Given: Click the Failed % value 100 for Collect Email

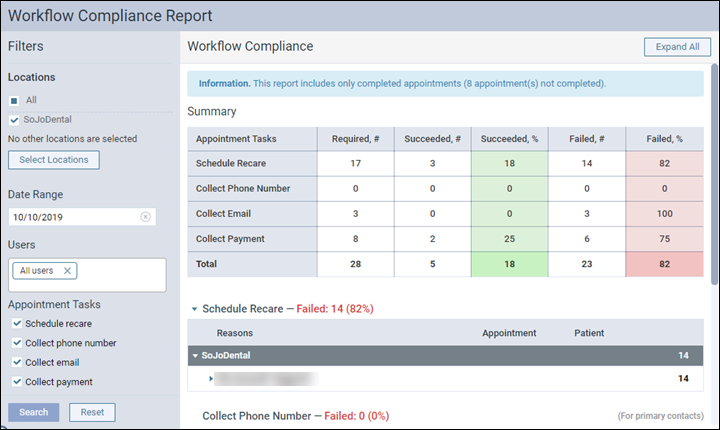Looking at the screenshot, I should coord(664,214).
